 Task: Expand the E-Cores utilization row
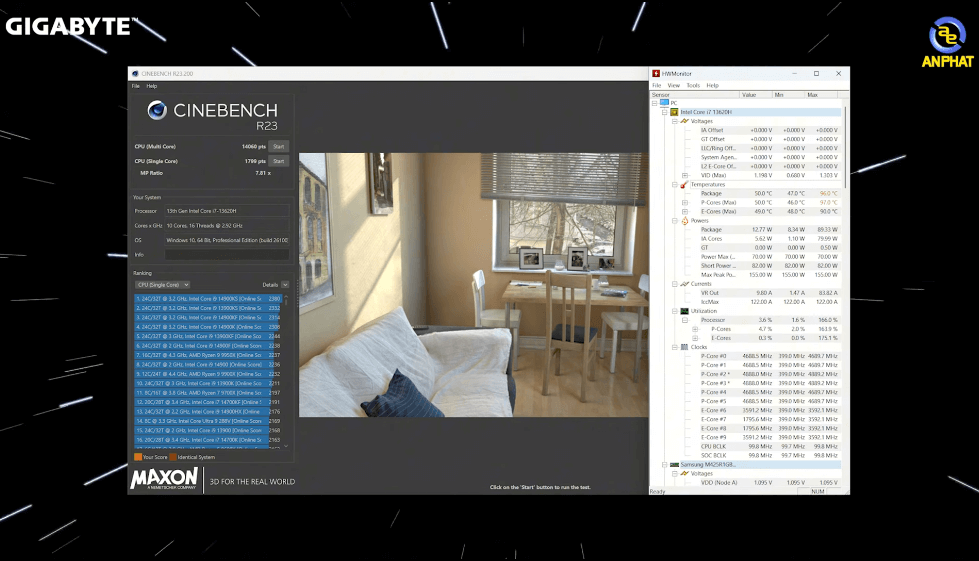click(x=695, y=338)
